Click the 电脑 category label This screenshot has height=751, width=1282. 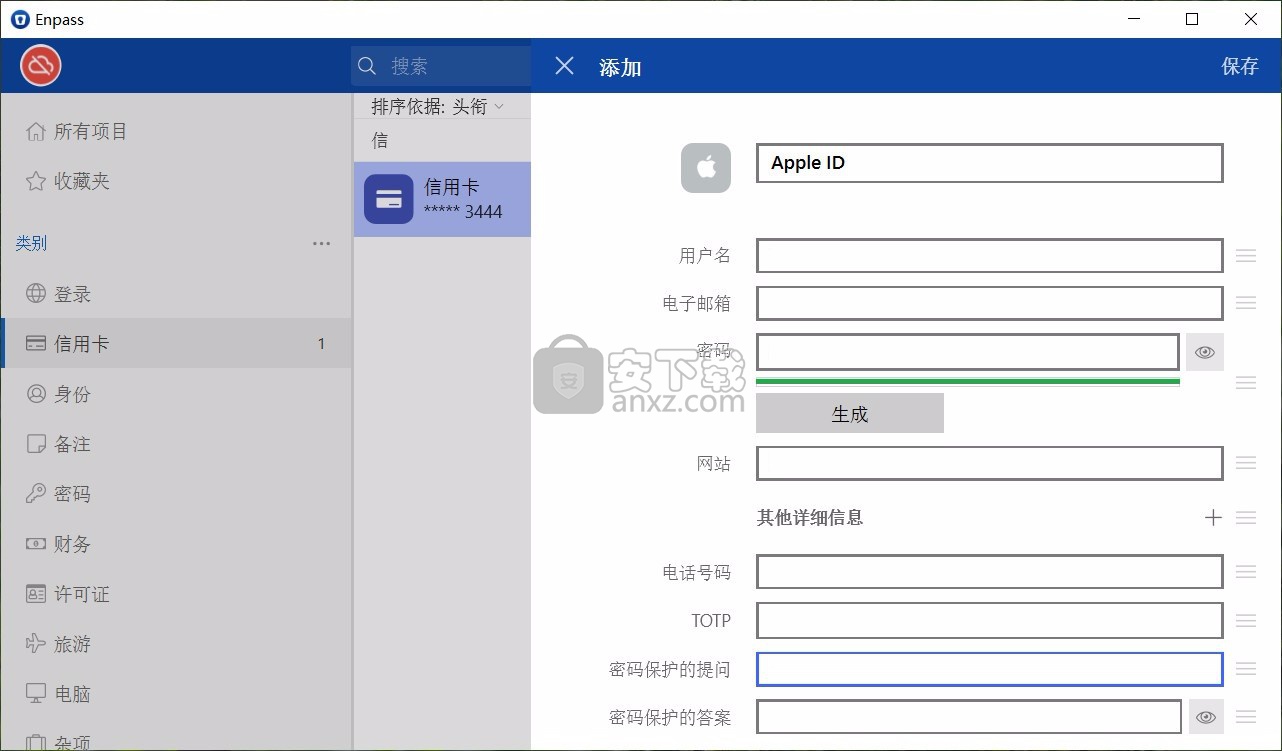[x=72, y=694]
